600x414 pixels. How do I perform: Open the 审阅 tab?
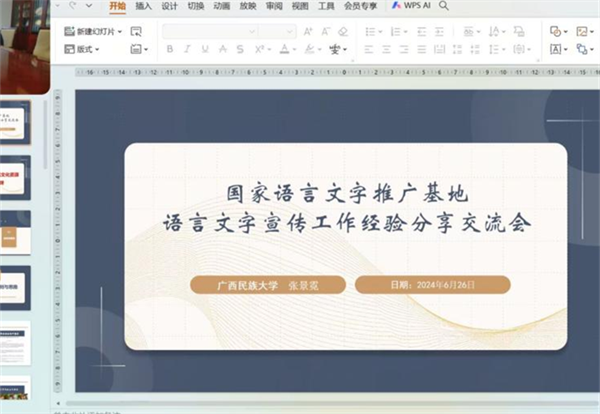click(x=274, y=6)
